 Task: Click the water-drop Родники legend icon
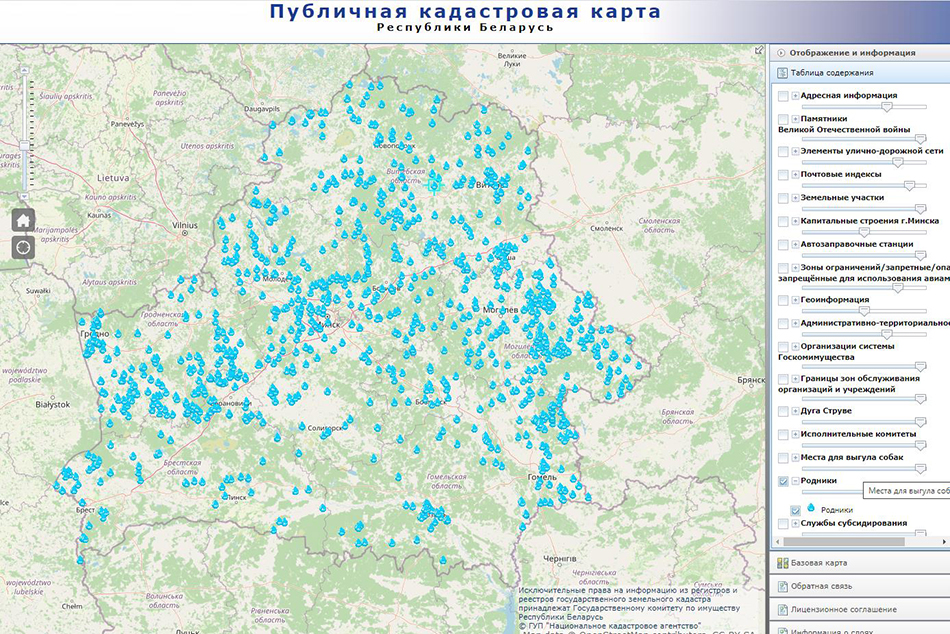(809, 508)
